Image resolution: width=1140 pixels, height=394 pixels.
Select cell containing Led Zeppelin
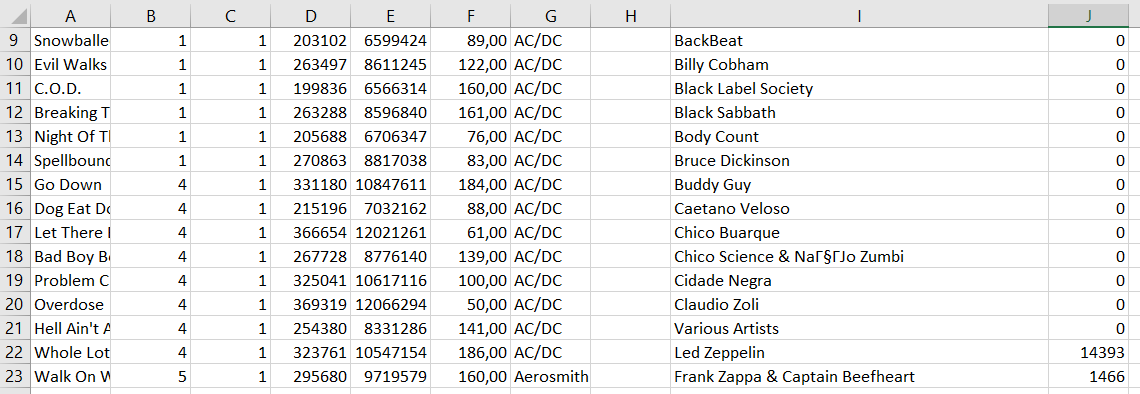pos(859,353)
